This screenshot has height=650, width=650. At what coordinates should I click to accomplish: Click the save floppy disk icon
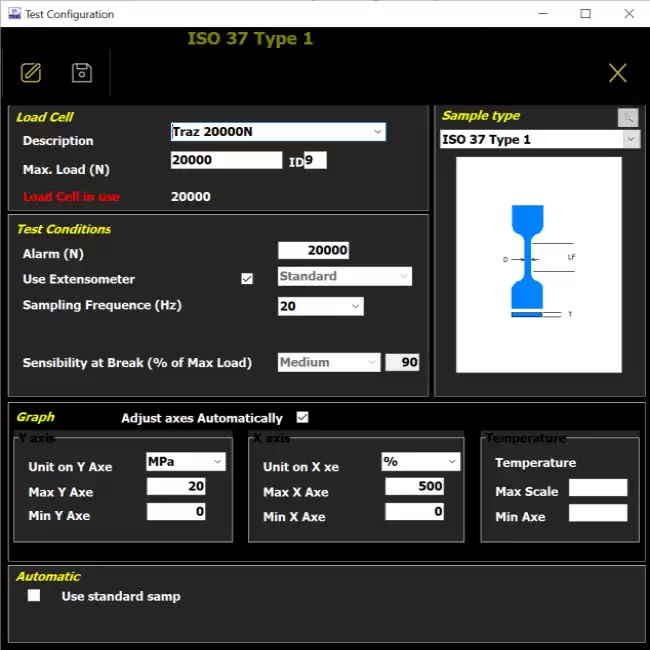pos(82,72)
